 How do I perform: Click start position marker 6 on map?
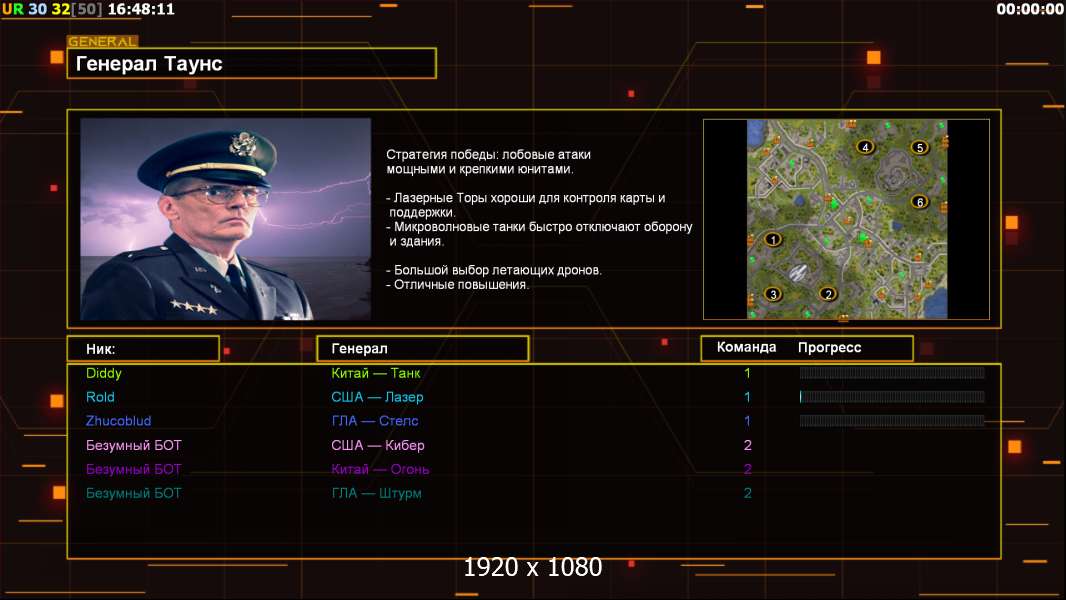point(920,202)
